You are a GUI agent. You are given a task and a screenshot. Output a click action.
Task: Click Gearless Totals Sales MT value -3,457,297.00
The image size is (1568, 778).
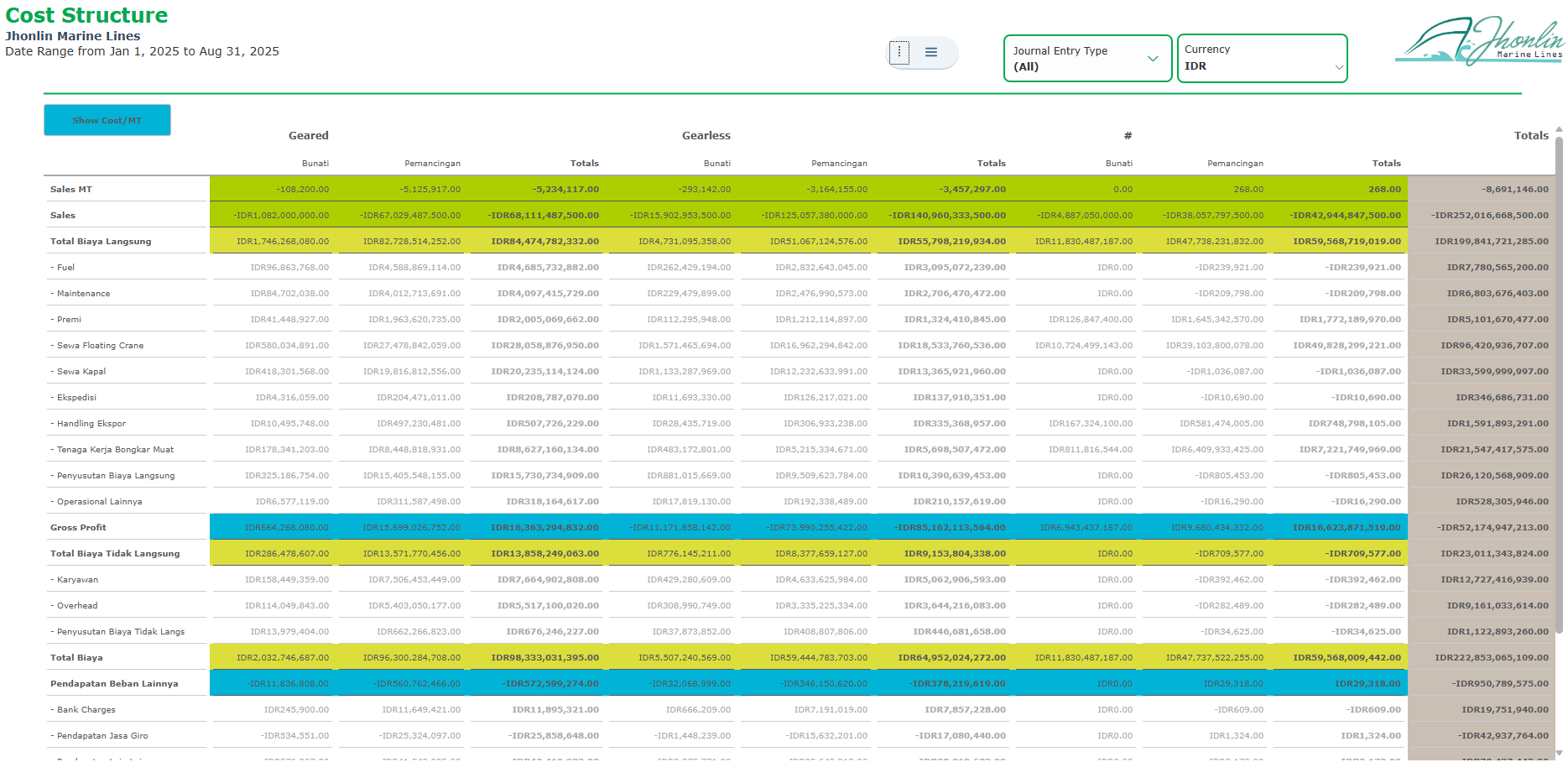coord(972,190)
